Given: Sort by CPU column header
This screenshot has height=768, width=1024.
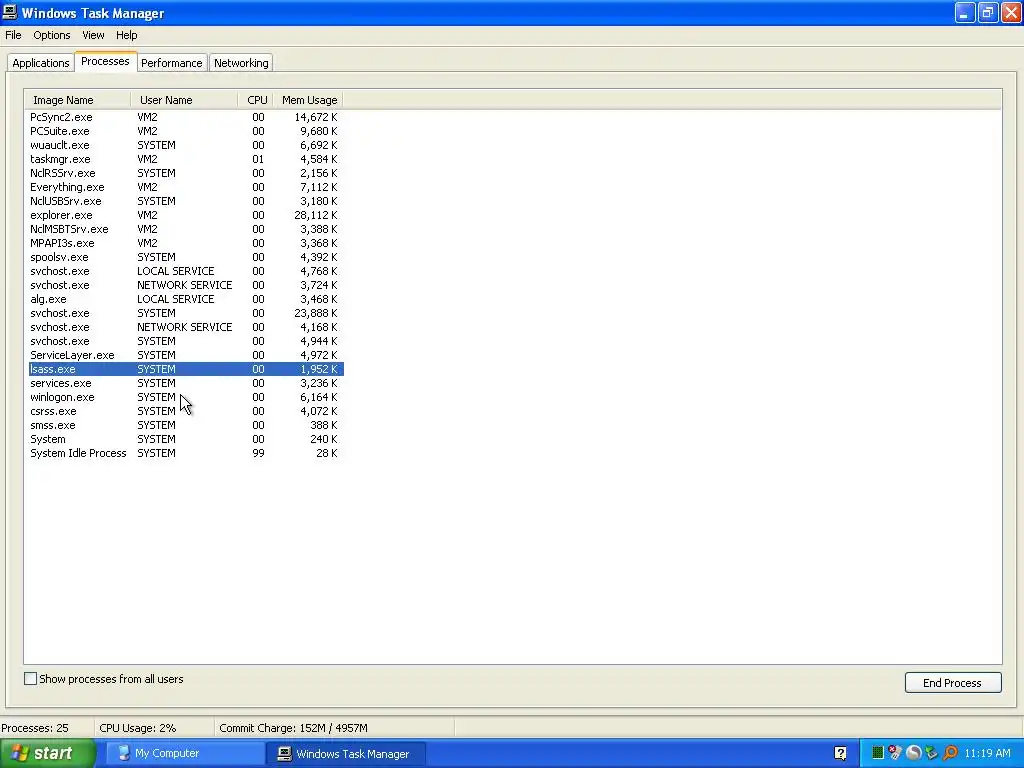Looking at the screenshot, I should click(x=256, y=100).
